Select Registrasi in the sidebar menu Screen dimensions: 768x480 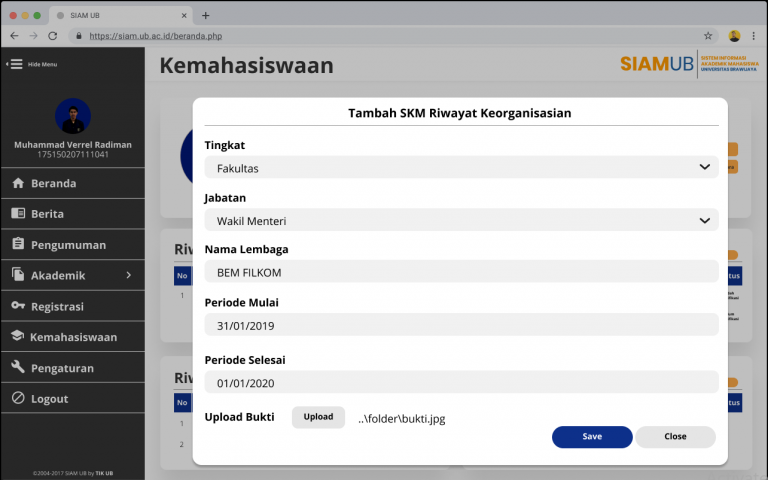(73, 306)
